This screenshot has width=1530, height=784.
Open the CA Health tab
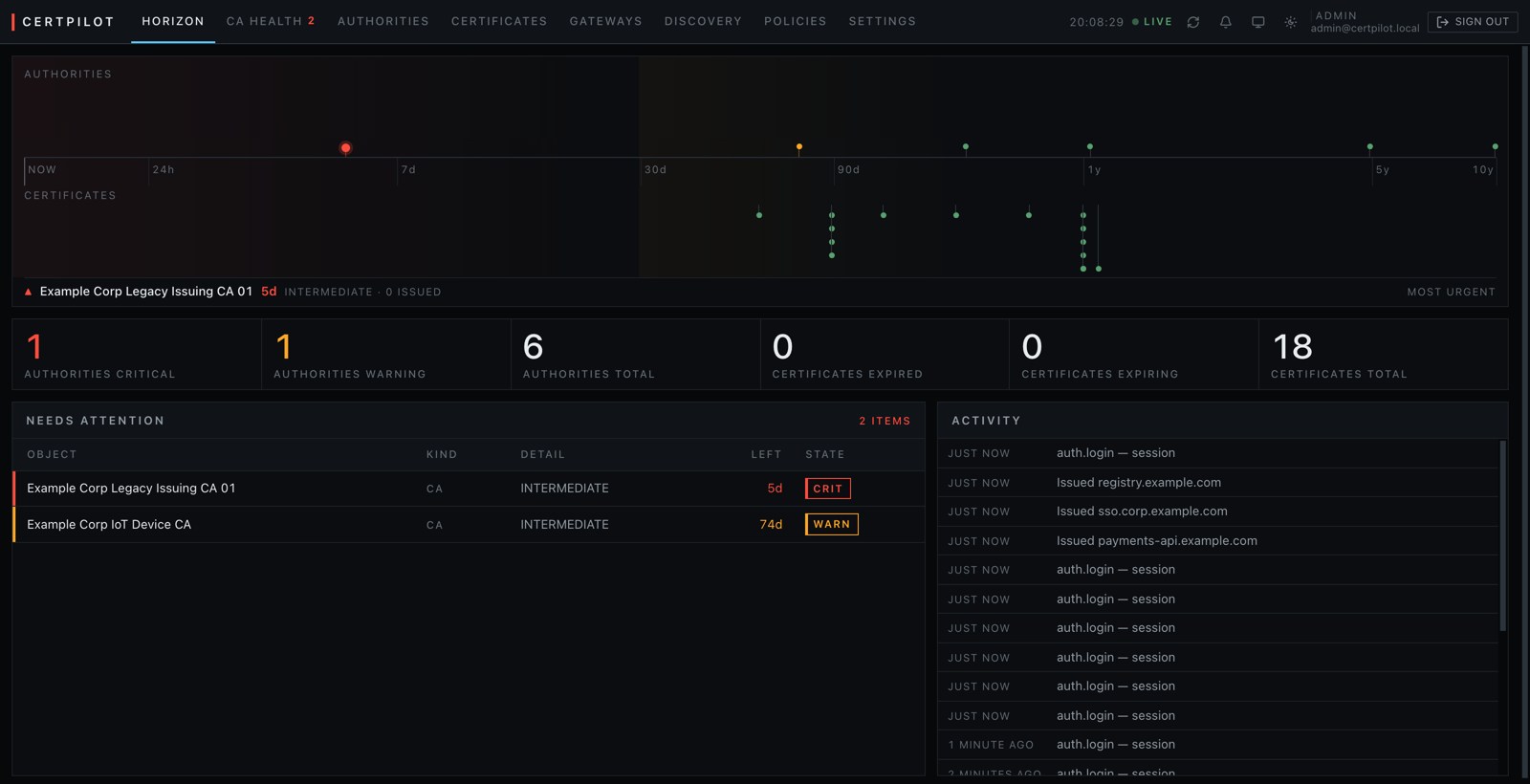(x=271, y=21)
